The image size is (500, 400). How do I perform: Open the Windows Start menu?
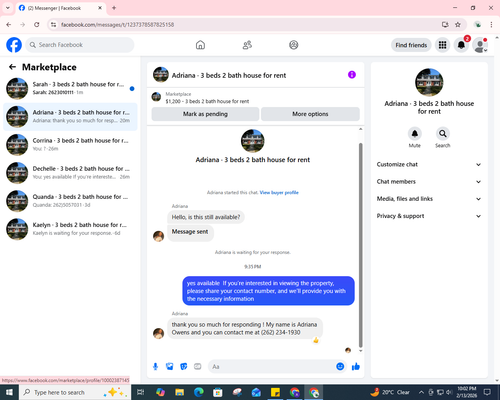click(x=9, y=392)
